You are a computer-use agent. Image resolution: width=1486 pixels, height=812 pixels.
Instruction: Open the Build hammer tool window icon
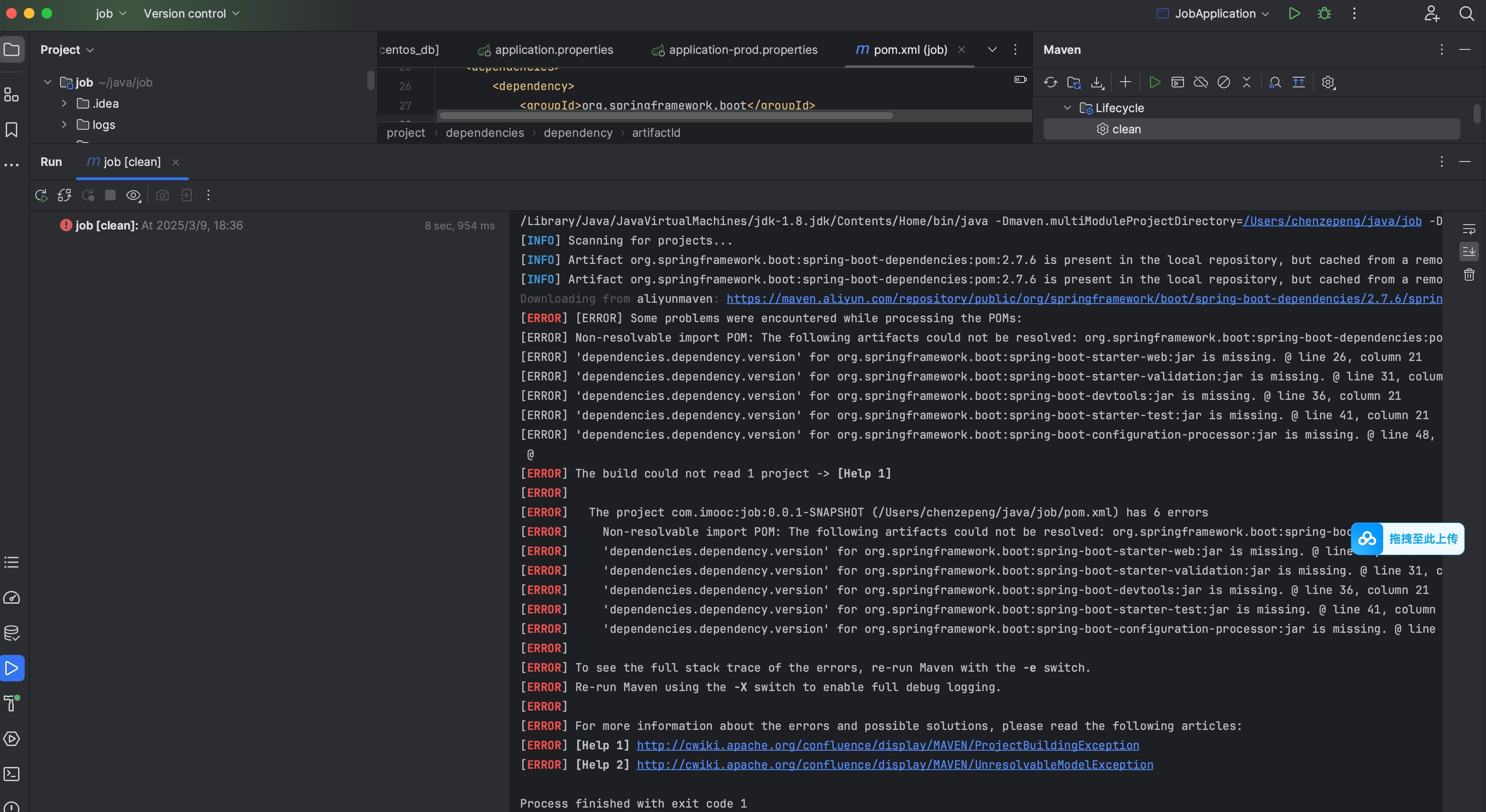[11, 703]
